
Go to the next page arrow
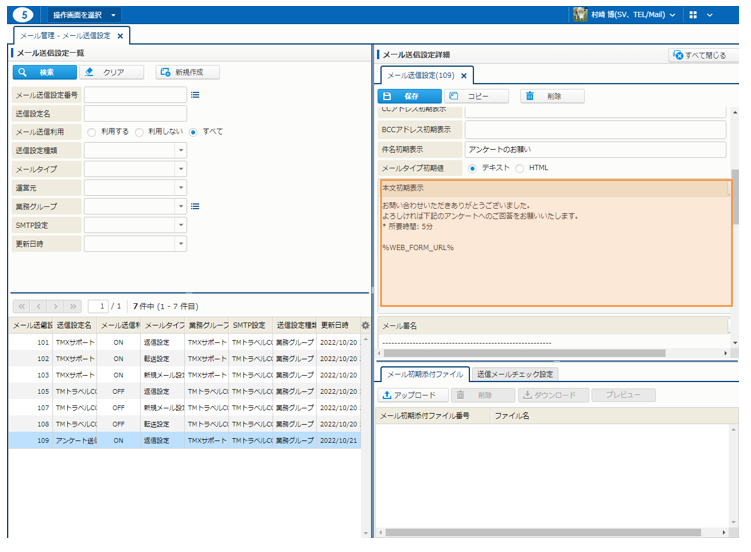[x=56, y=305]
